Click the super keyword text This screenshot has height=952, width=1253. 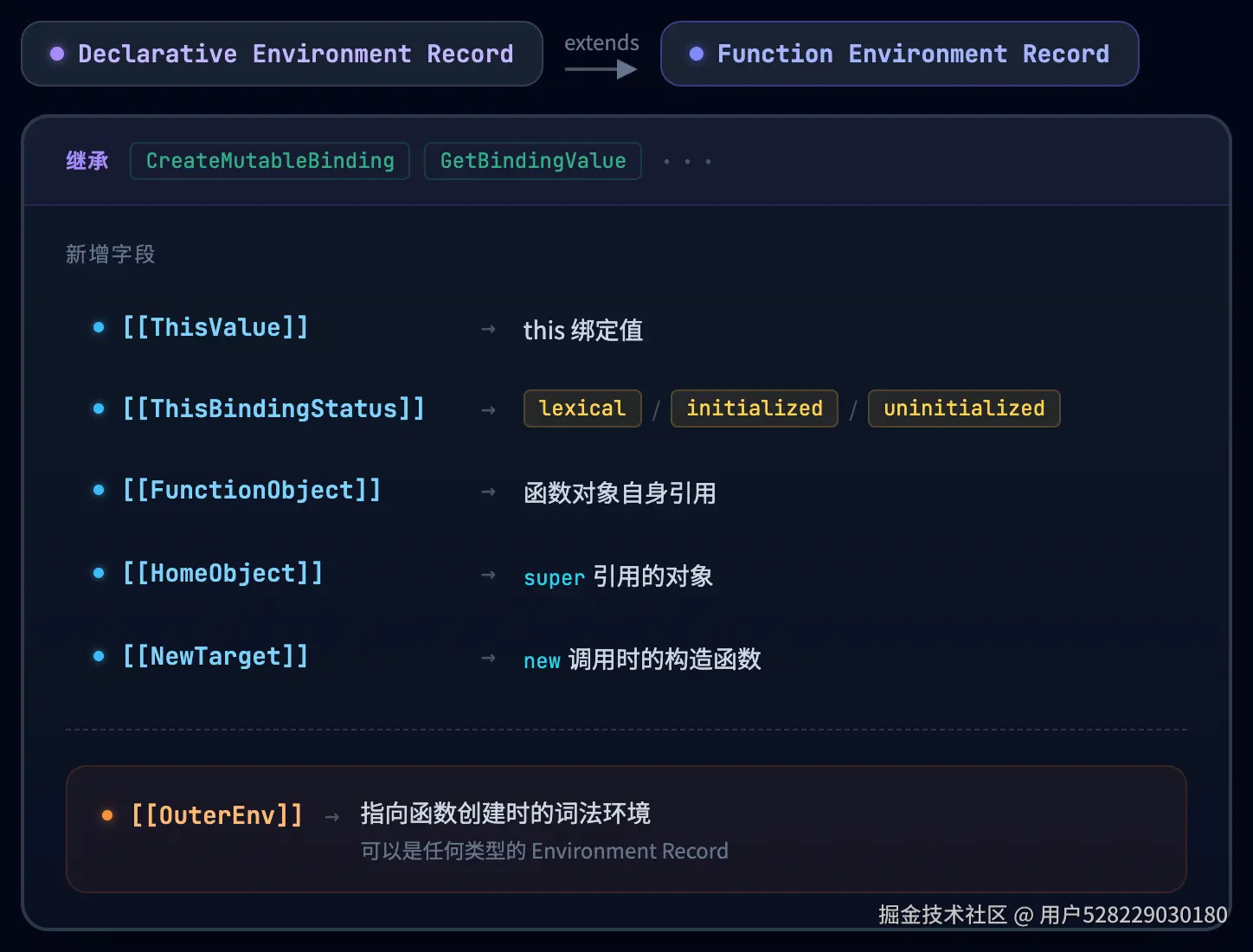tap(555, 577)
